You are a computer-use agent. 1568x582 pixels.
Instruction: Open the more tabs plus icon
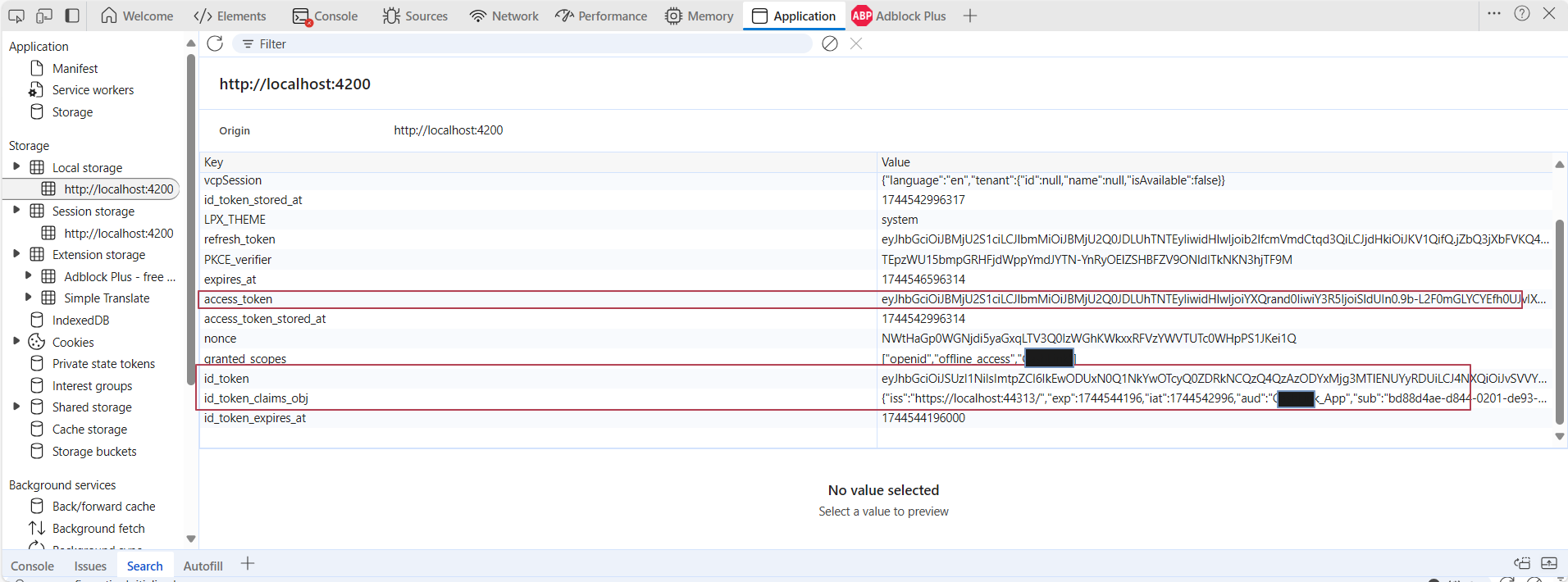click(970, 16)
